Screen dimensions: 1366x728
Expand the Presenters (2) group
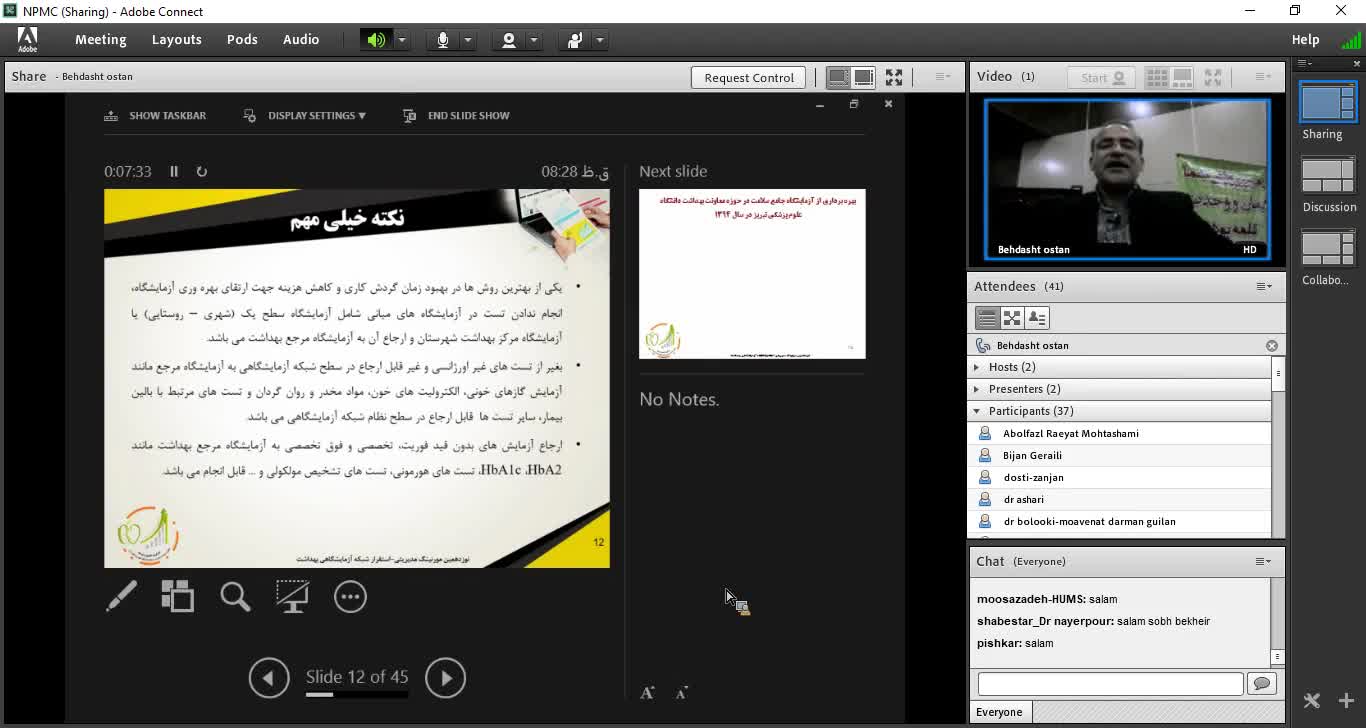pos(977,389)
